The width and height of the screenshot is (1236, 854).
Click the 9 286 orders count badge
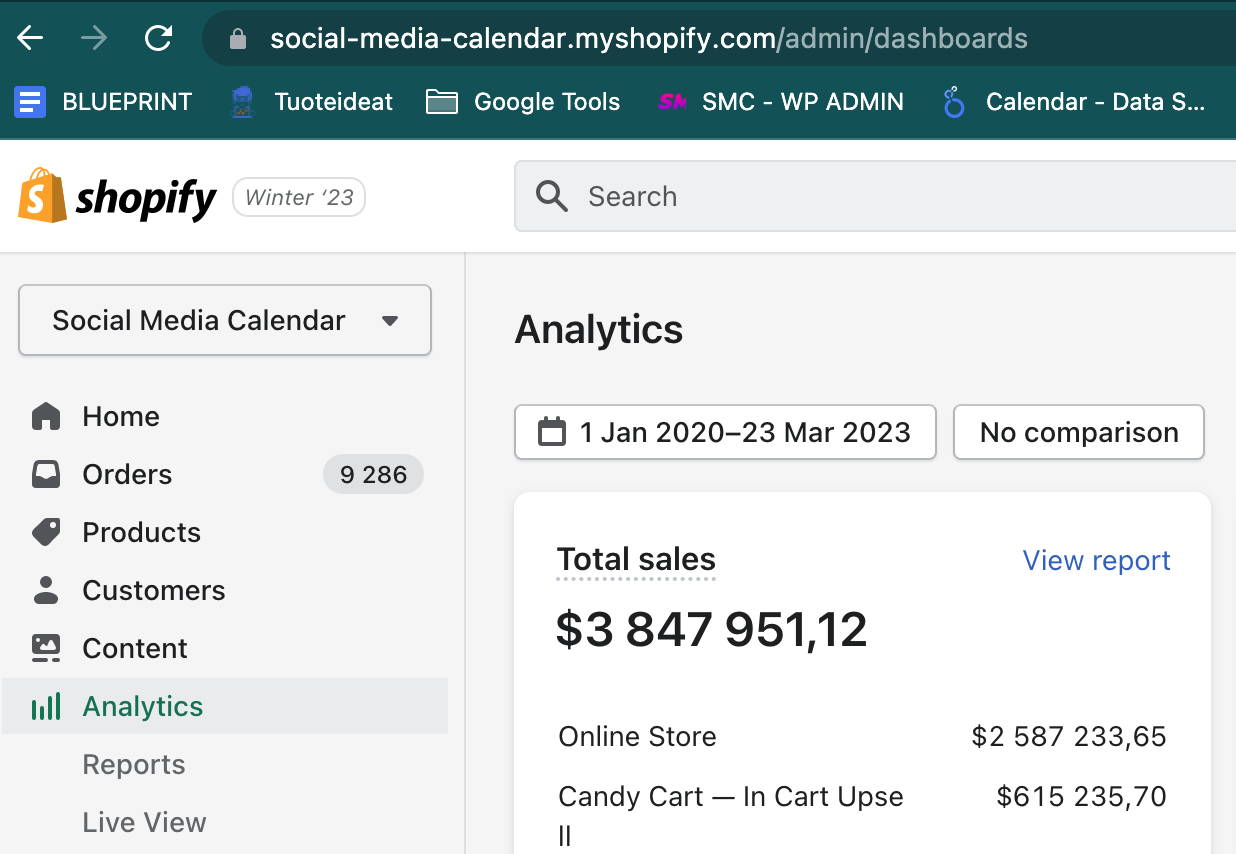373,474
